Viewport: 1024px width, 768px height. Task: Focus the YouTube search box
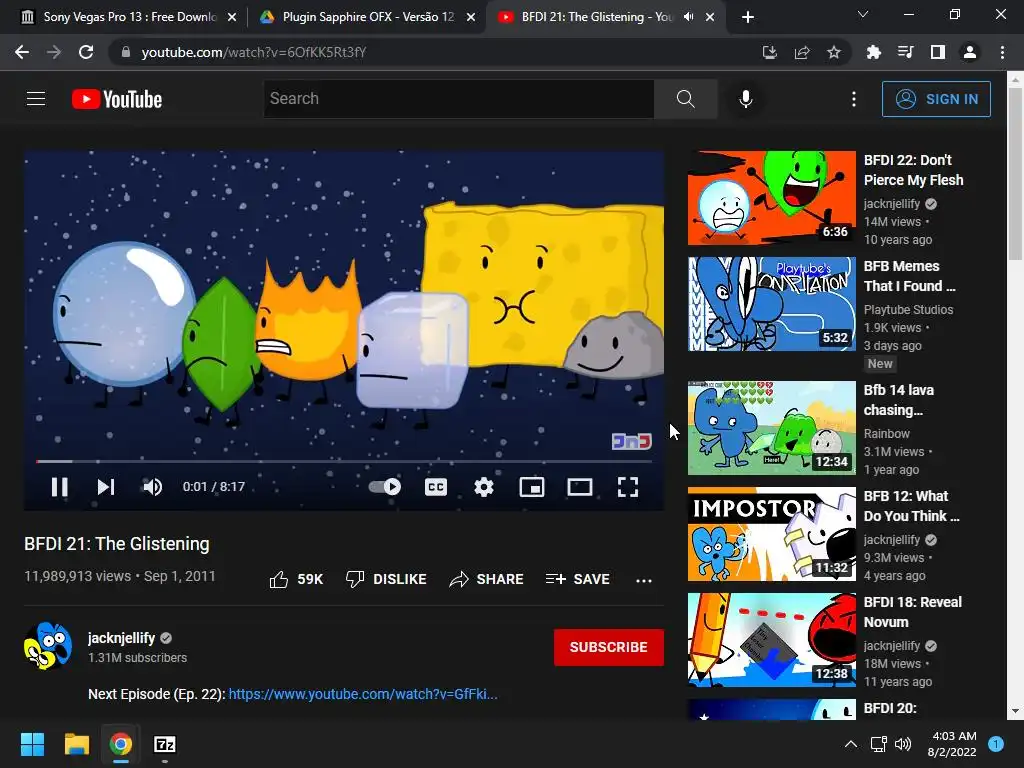458,99
